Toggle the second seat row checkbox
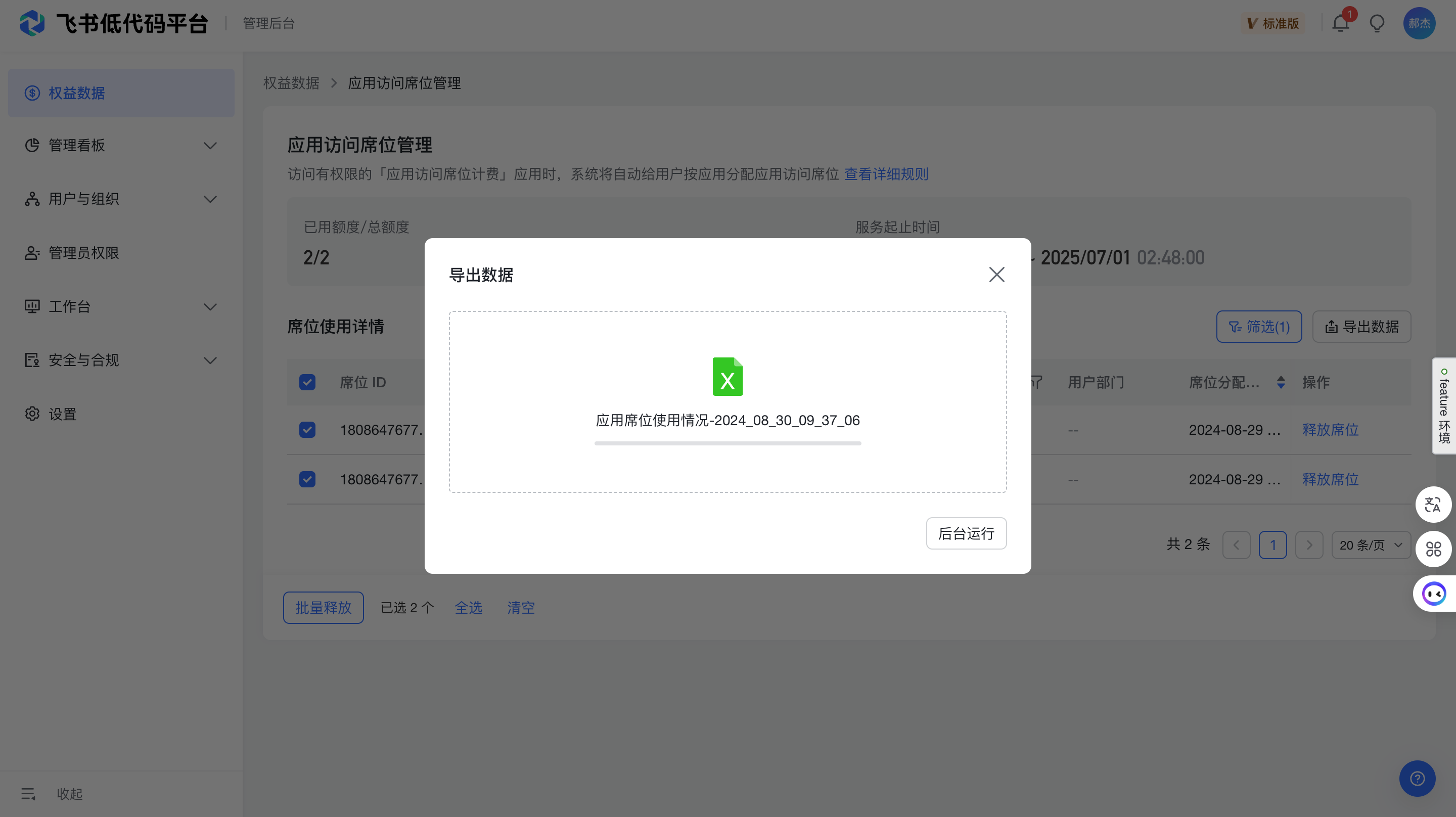Image resolution: width=1456 pixels, height=817 pixels. (x=307, y=479)
